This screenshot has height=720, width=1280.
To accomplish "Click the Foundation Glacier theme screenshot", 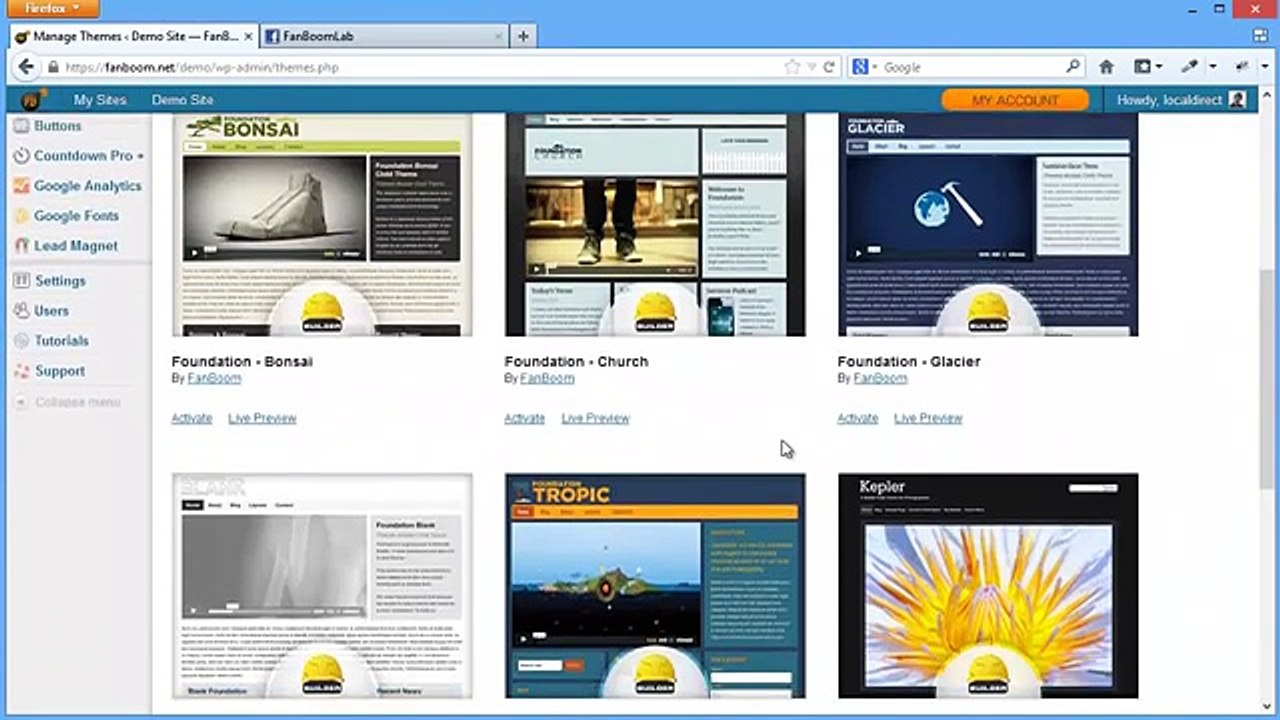I will tap(988, 225).
